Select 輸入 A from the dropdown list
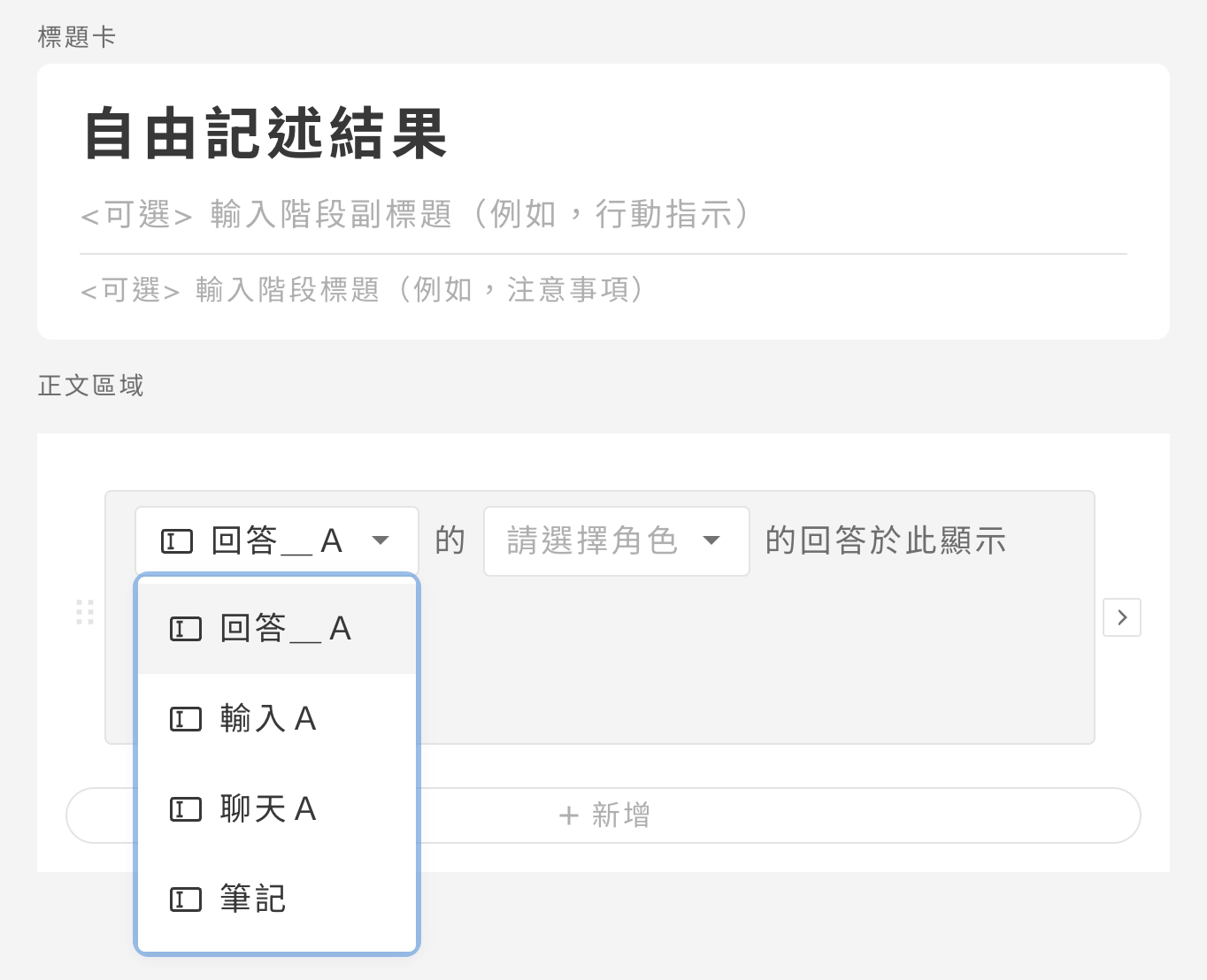 (268, 719)
